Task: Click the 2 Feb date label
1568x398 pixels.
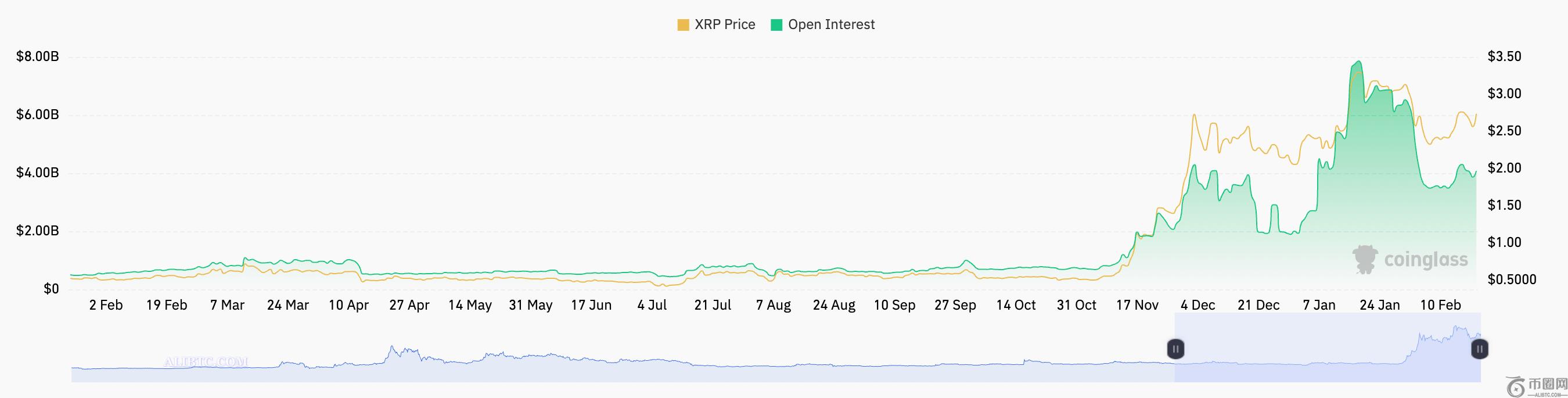Action: coord(106,306)
